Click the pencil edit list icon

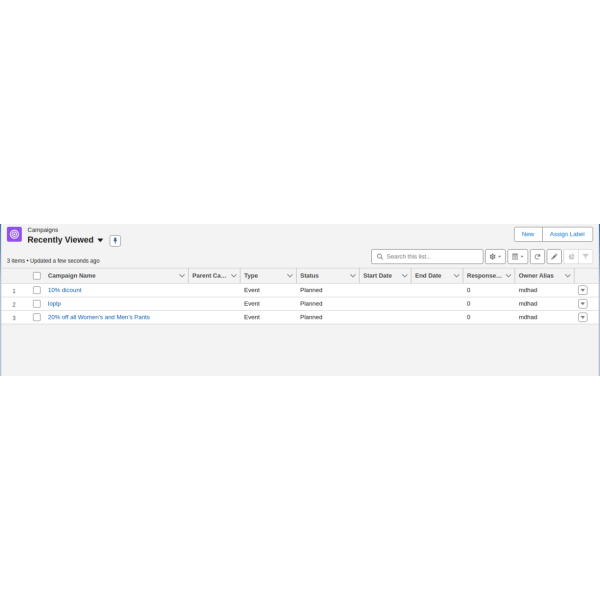pos(554,257)
